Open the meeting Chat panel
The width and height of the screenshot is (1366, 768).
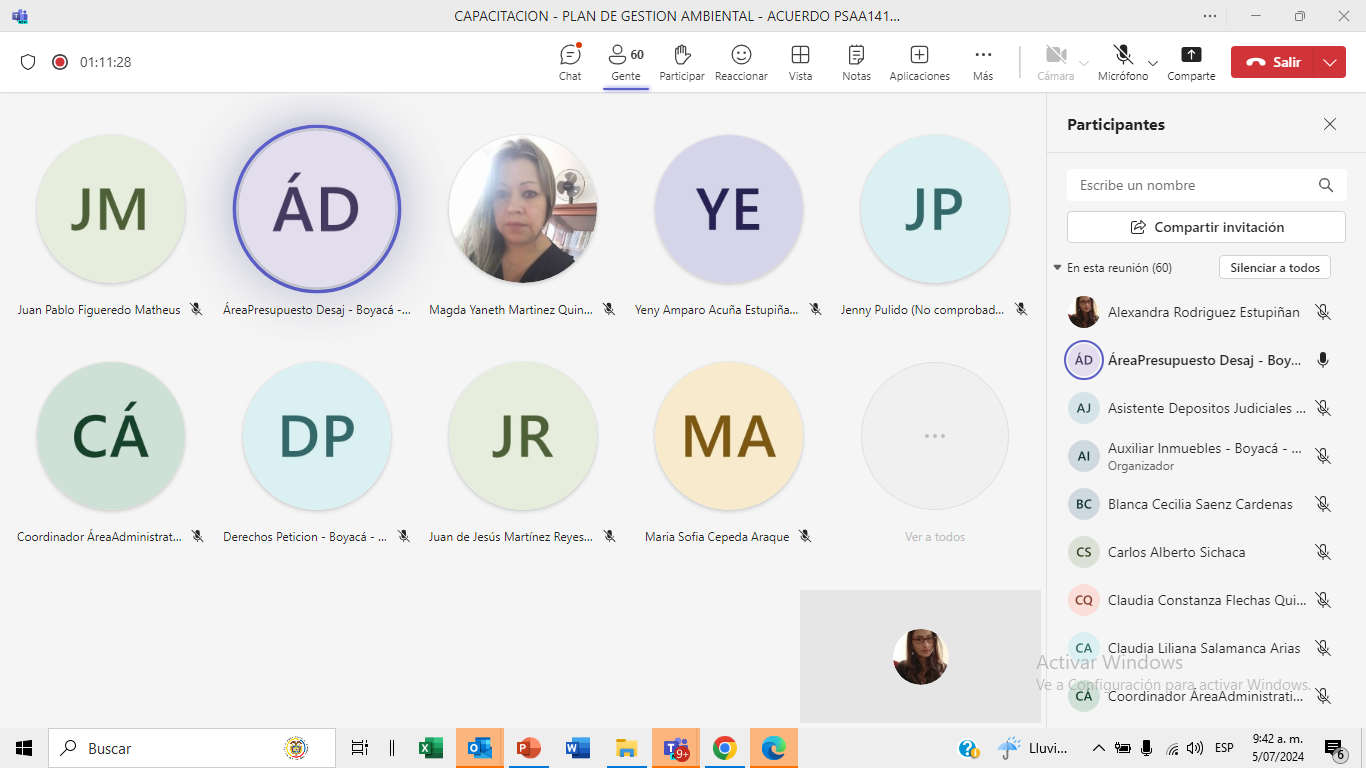(x=570, y=62)
